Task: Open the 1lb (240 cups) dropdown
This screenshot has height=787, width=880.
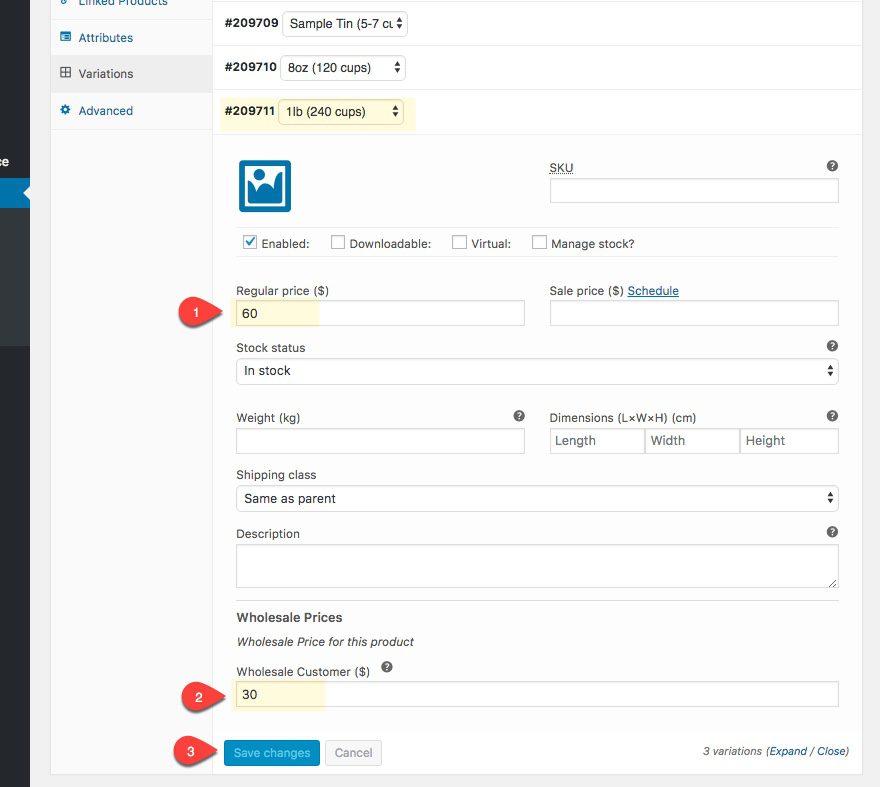Action: coord(341,112)
